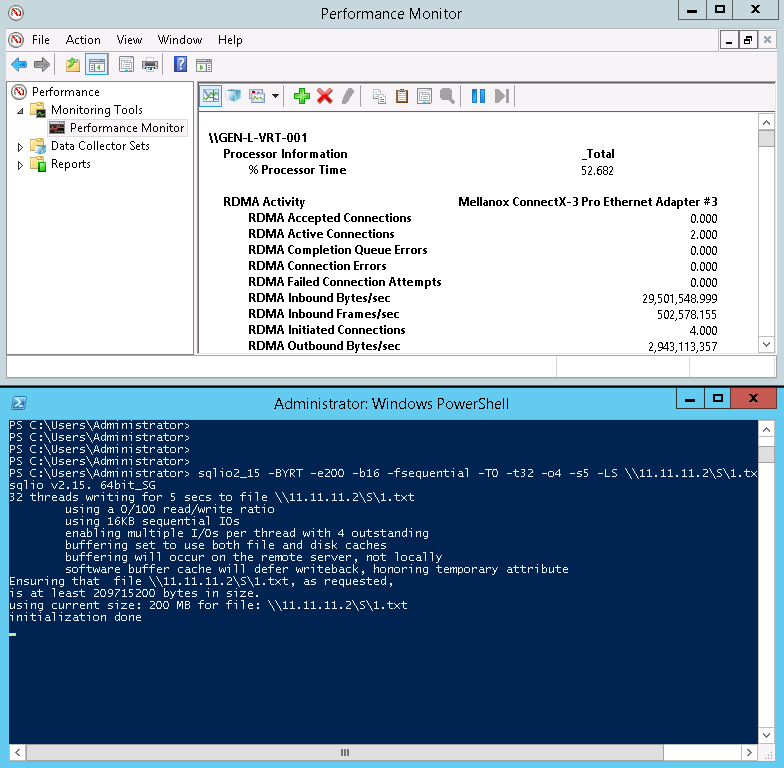The image size is (784, 768).
Task: Select Data Collector Sets tree item
Action: click(100, 146)
